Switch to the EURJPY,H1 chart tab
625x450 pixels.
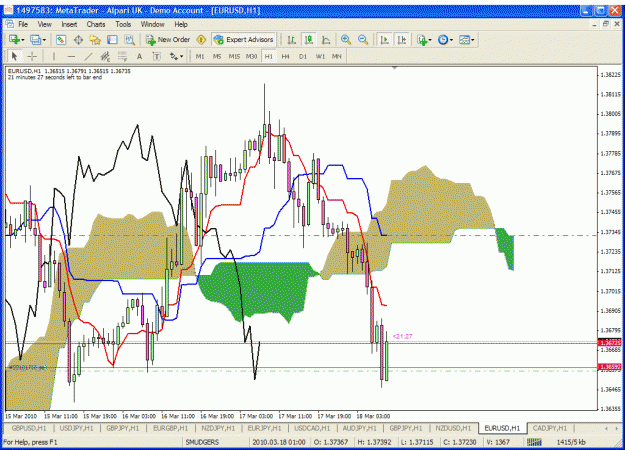tap(264, 428)
